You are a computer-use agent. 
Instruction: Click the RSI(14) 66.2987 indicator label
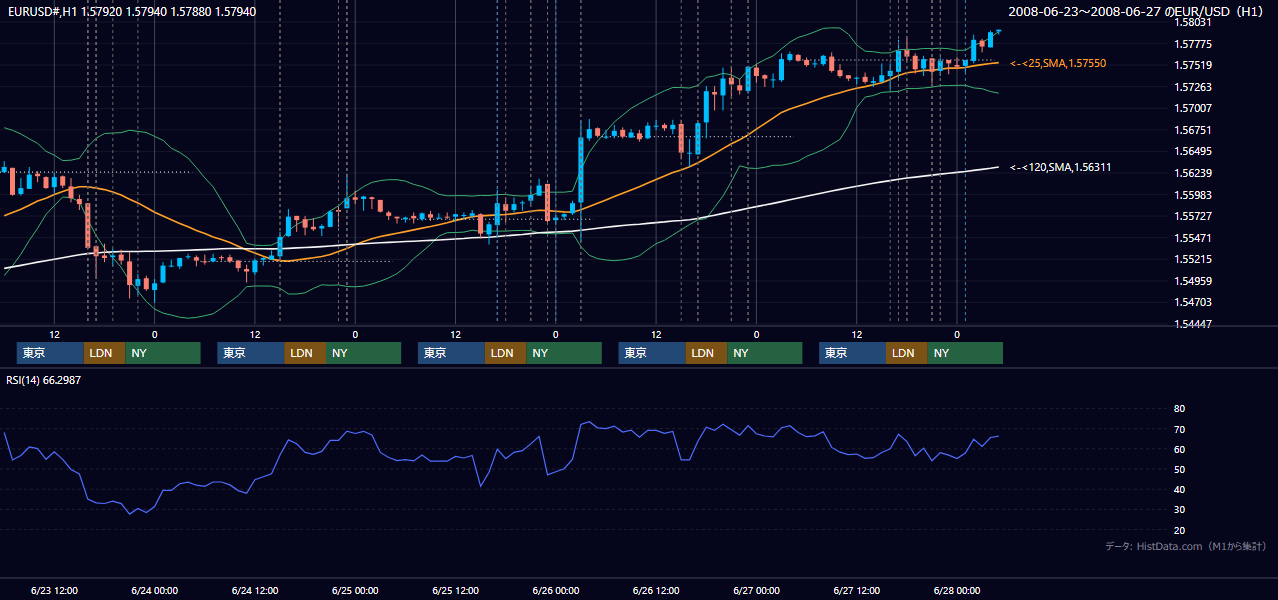43,381
